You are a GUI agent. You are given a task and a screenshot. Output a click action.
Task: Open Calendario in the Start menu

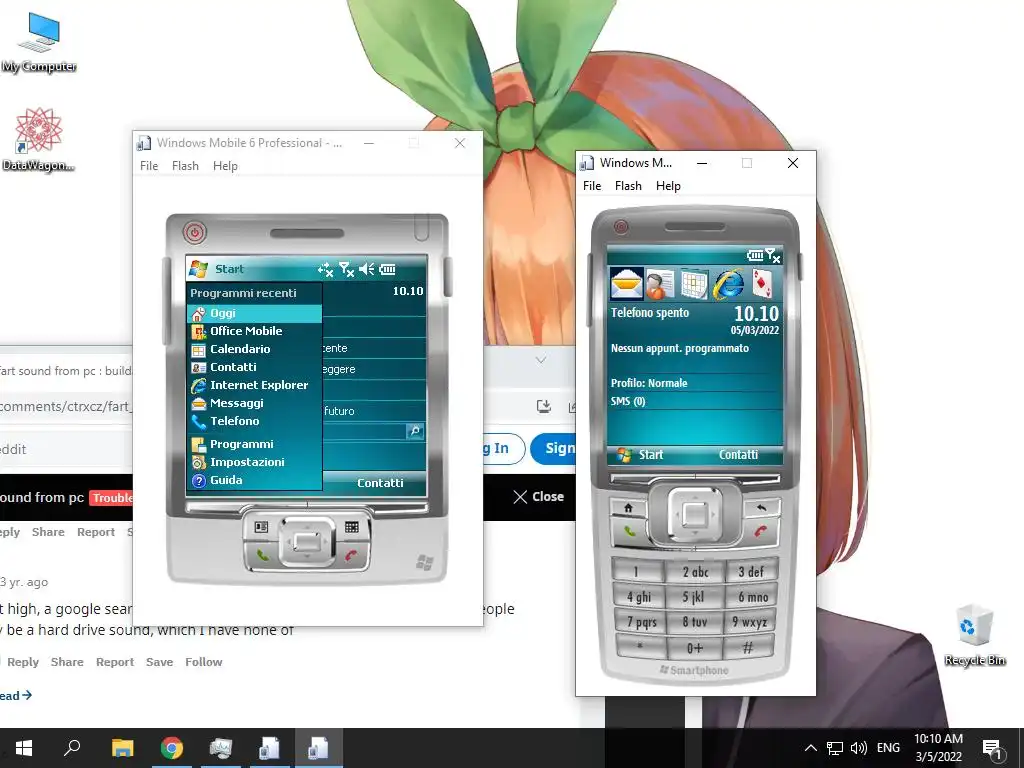tap(254, 349)
